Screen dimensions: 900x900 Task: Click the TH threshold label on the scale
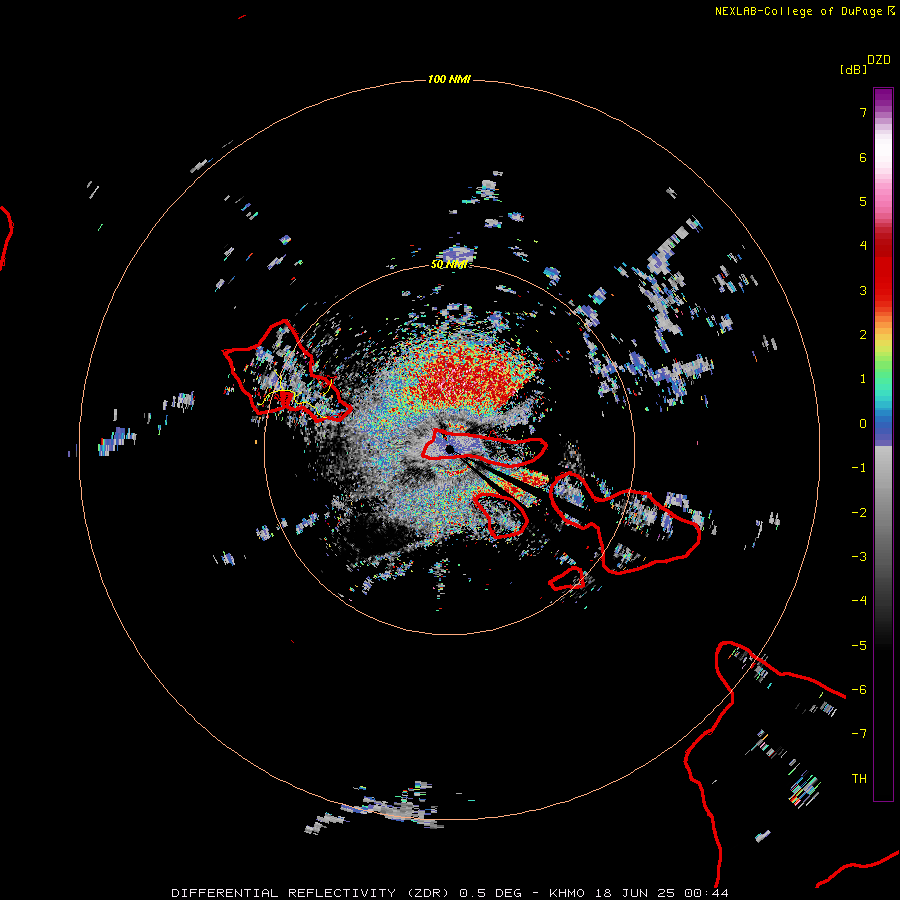pos(859,779)
